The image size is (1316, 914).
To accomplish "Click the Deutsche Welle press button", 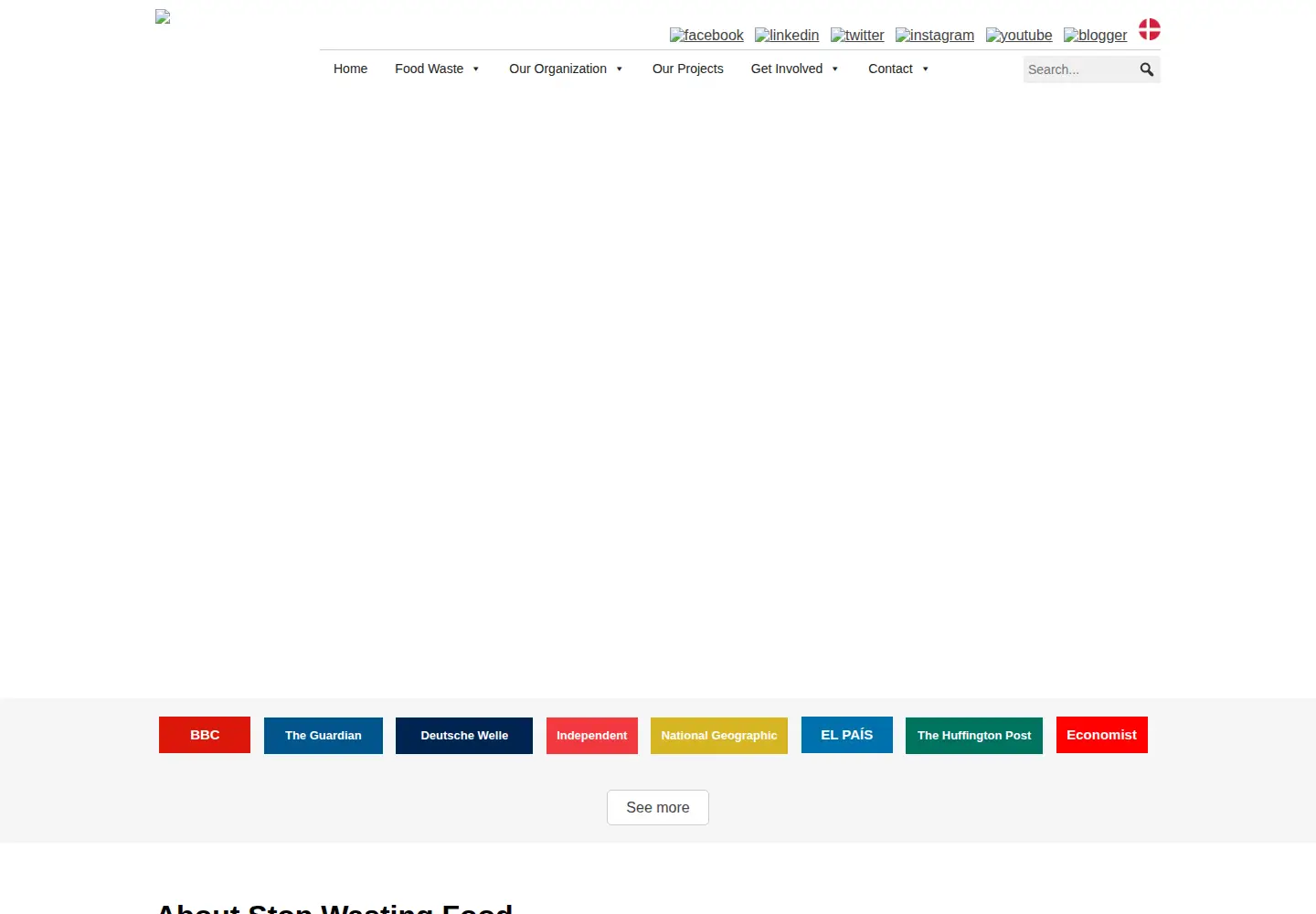I will pos(464,736).
